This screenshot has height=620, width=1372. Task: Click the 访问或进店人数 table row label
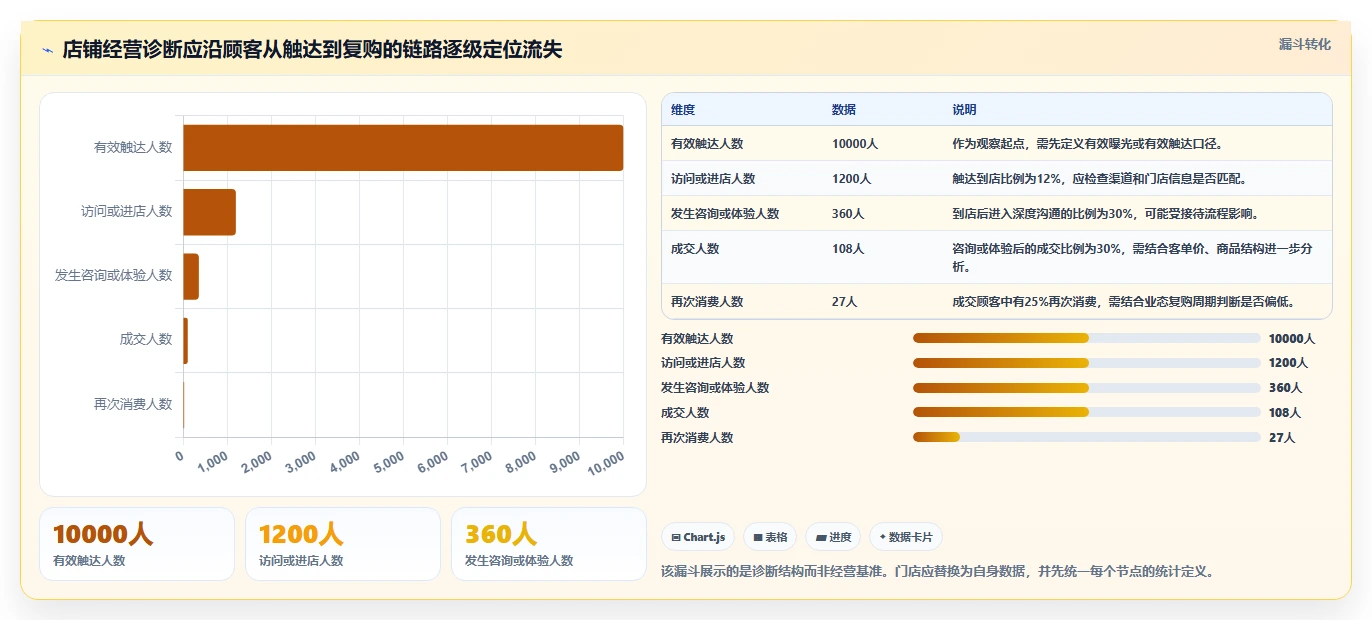[713, 179]
